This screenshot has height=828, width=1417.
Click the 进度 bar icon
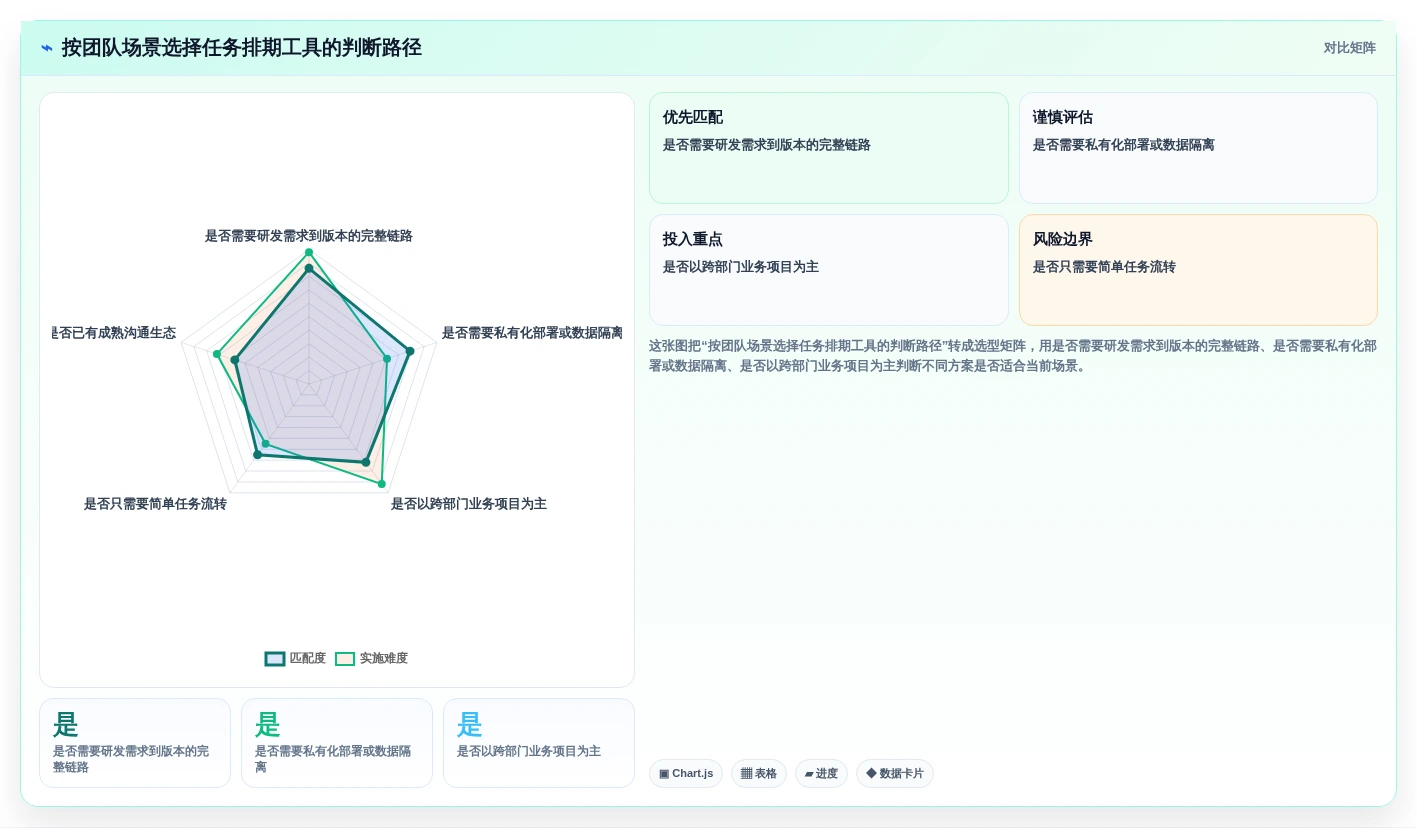809,774
